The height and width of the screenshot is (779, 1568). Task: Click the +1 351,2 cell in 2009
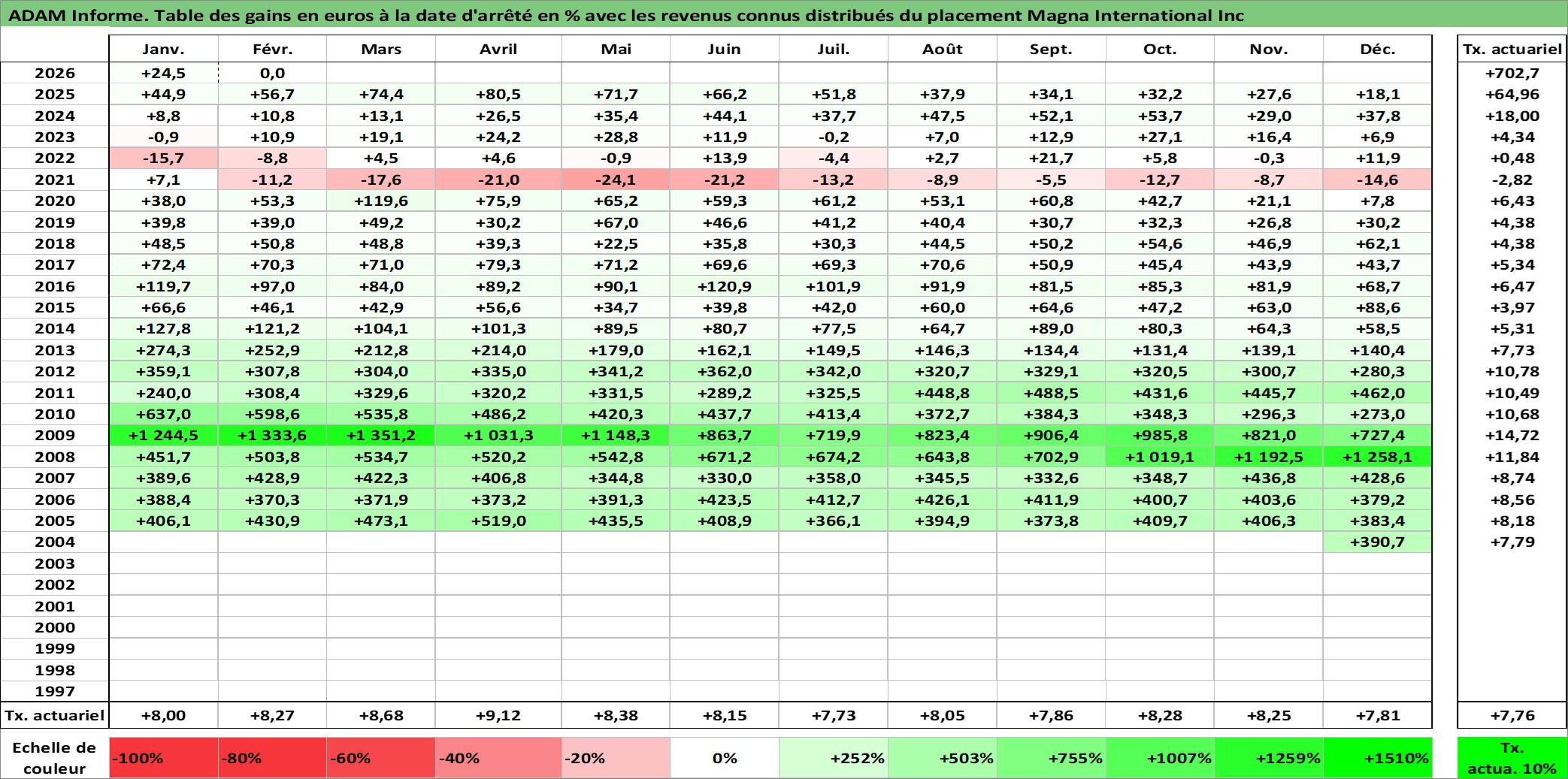(381, 435)
